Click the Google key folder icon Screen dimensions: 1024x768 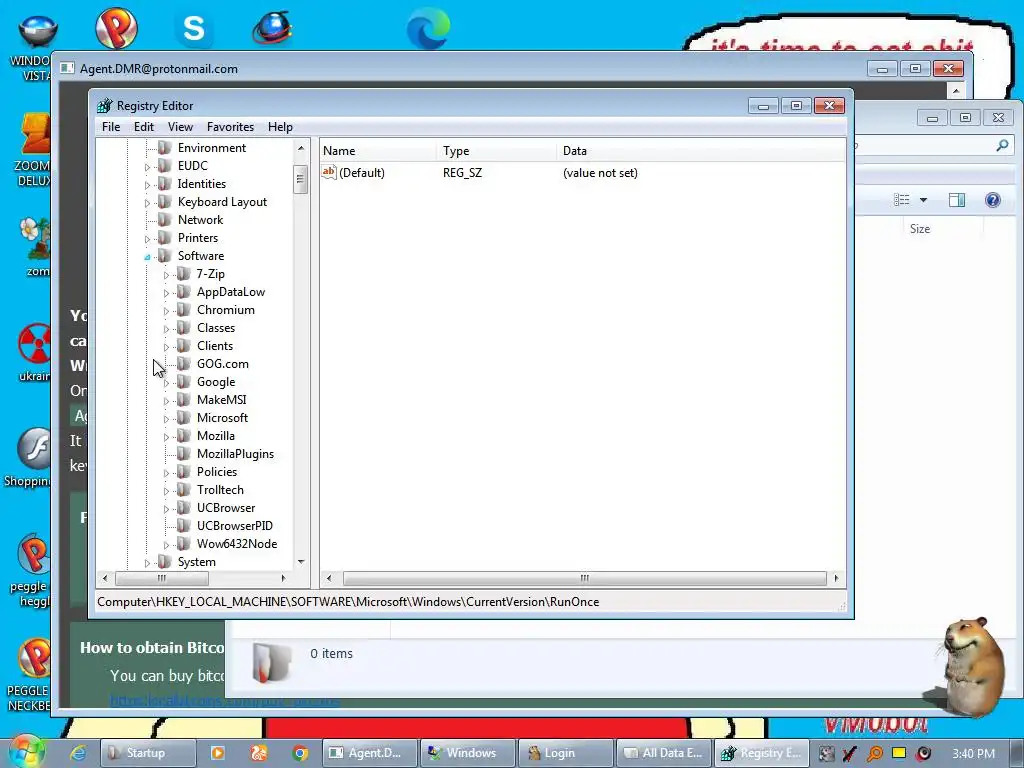tap(184, 381)
